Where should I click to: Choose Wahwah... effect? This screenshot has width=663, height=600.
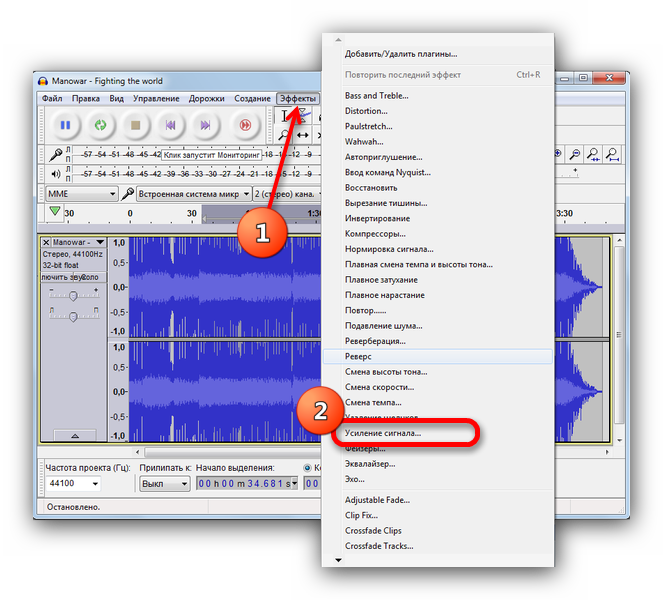tap(438, 142)
